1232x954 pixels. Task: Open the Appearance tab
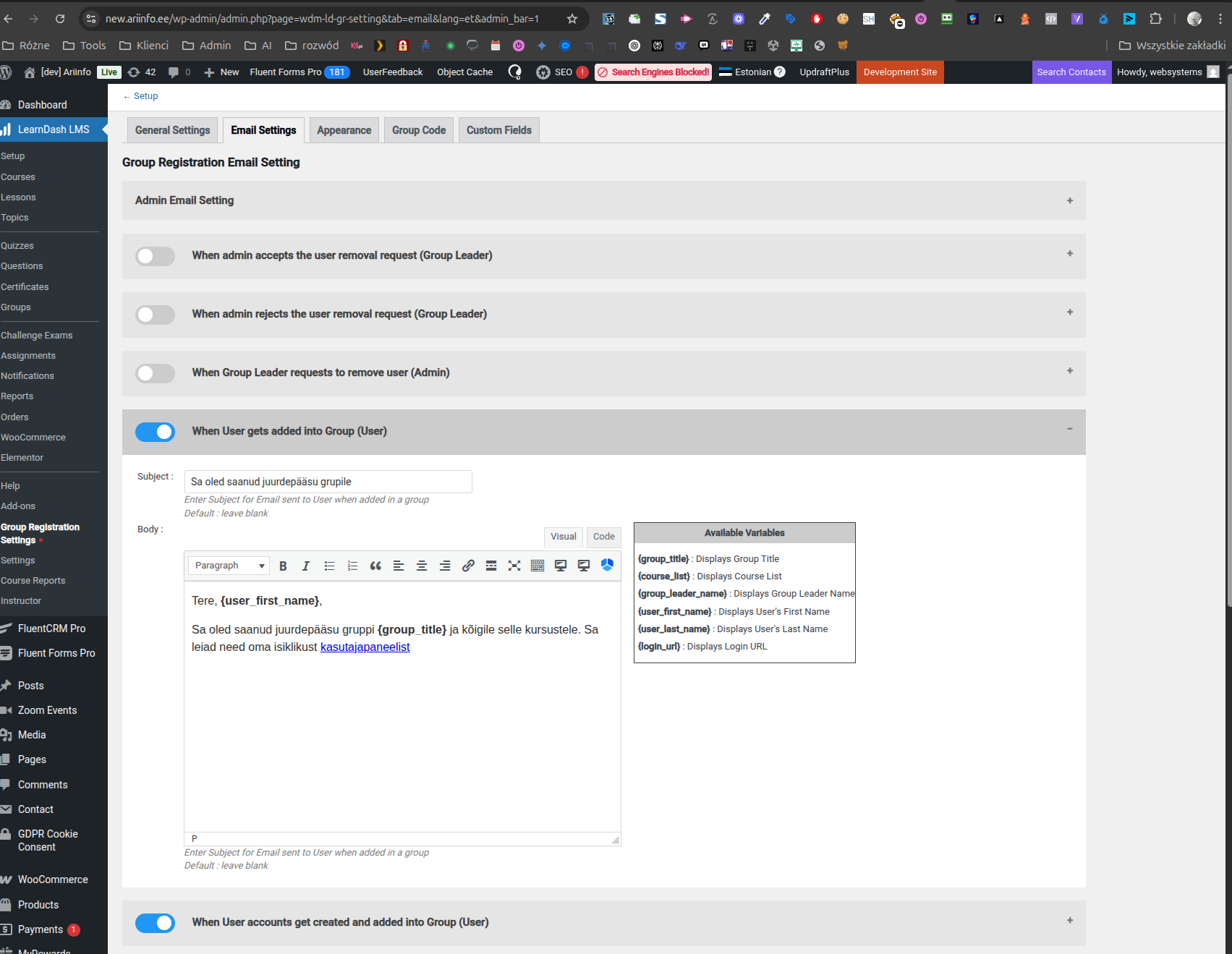(344, 130)
